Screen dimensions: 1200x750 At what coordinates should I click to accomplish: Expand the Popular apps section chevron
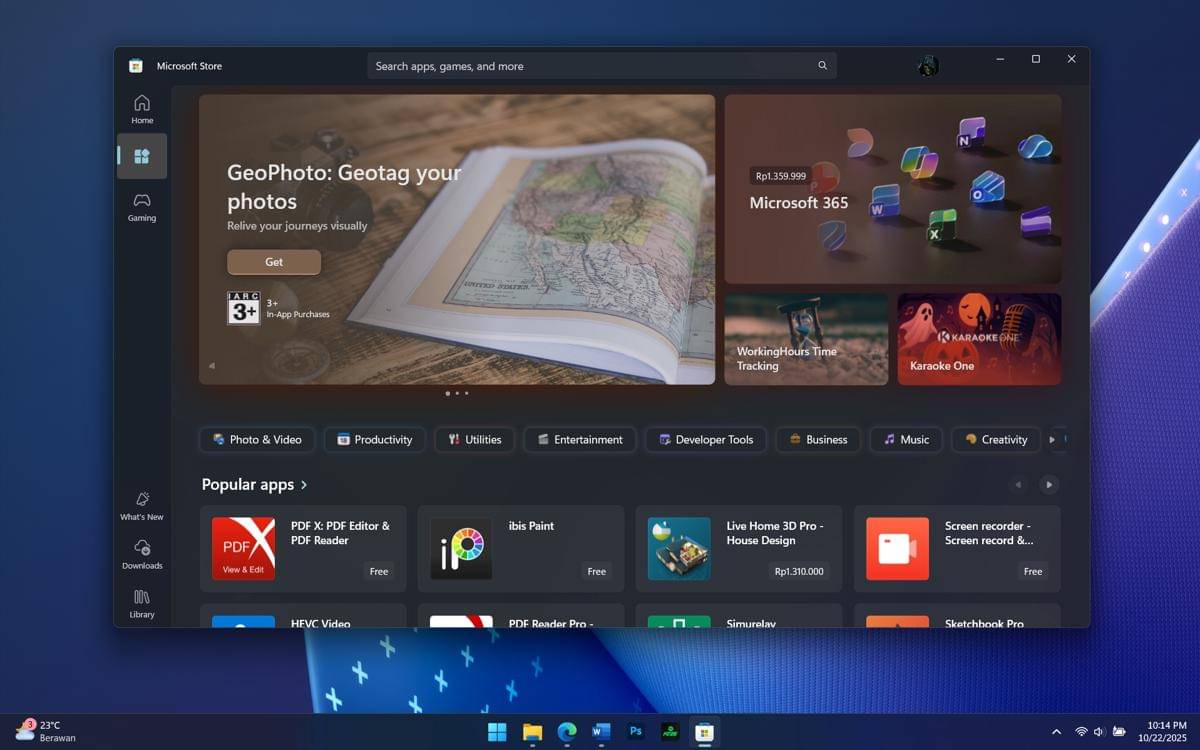[304, 485]
